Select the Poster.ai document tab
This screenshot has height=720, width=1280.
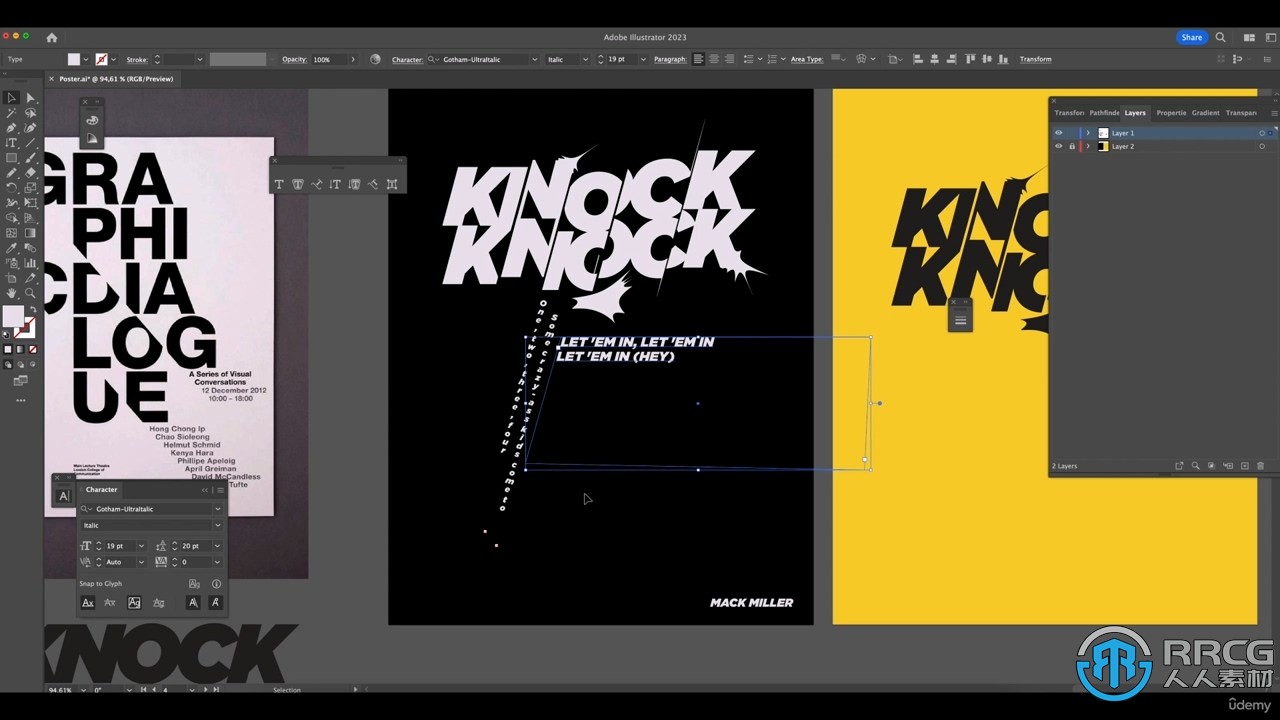[115, 79]
